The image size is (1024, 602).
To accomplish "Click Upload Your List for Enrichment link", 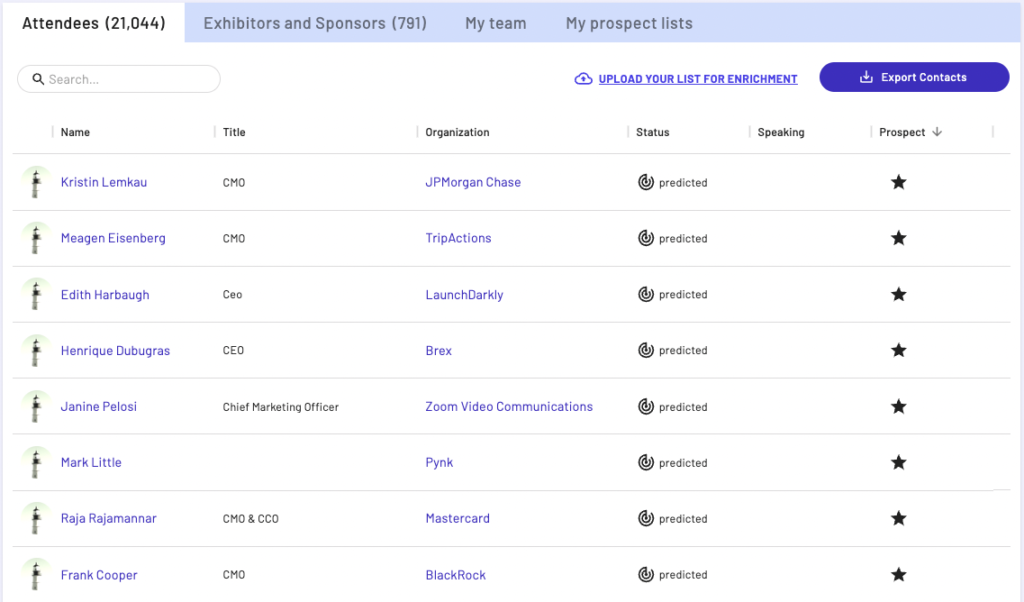I will (x=698, y=79).
